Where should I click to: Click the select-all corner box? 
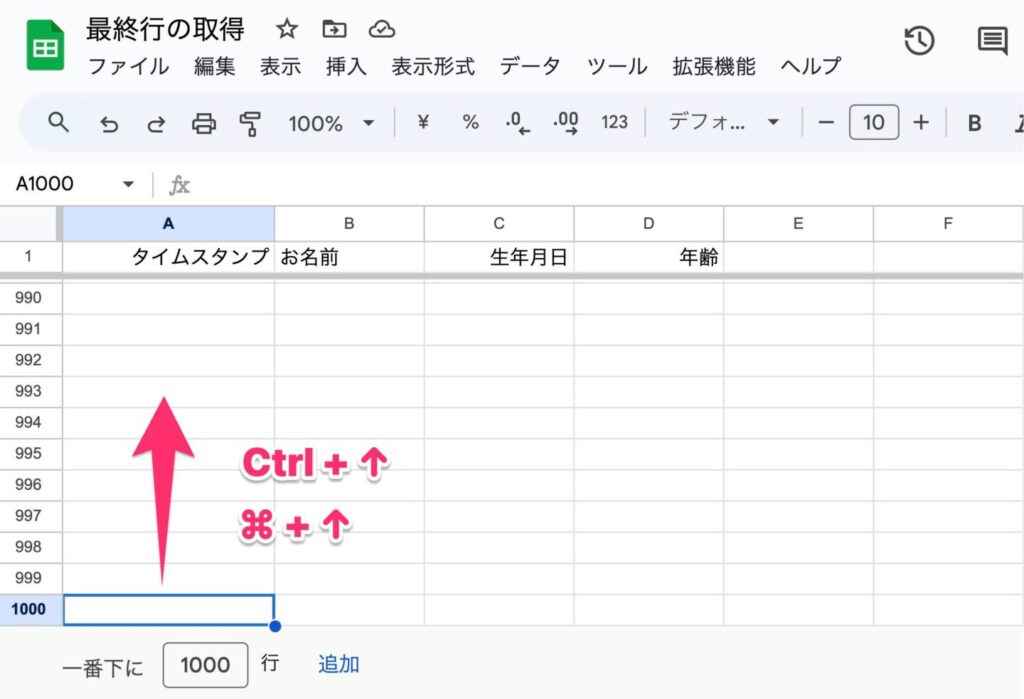(x=29, y=223)
